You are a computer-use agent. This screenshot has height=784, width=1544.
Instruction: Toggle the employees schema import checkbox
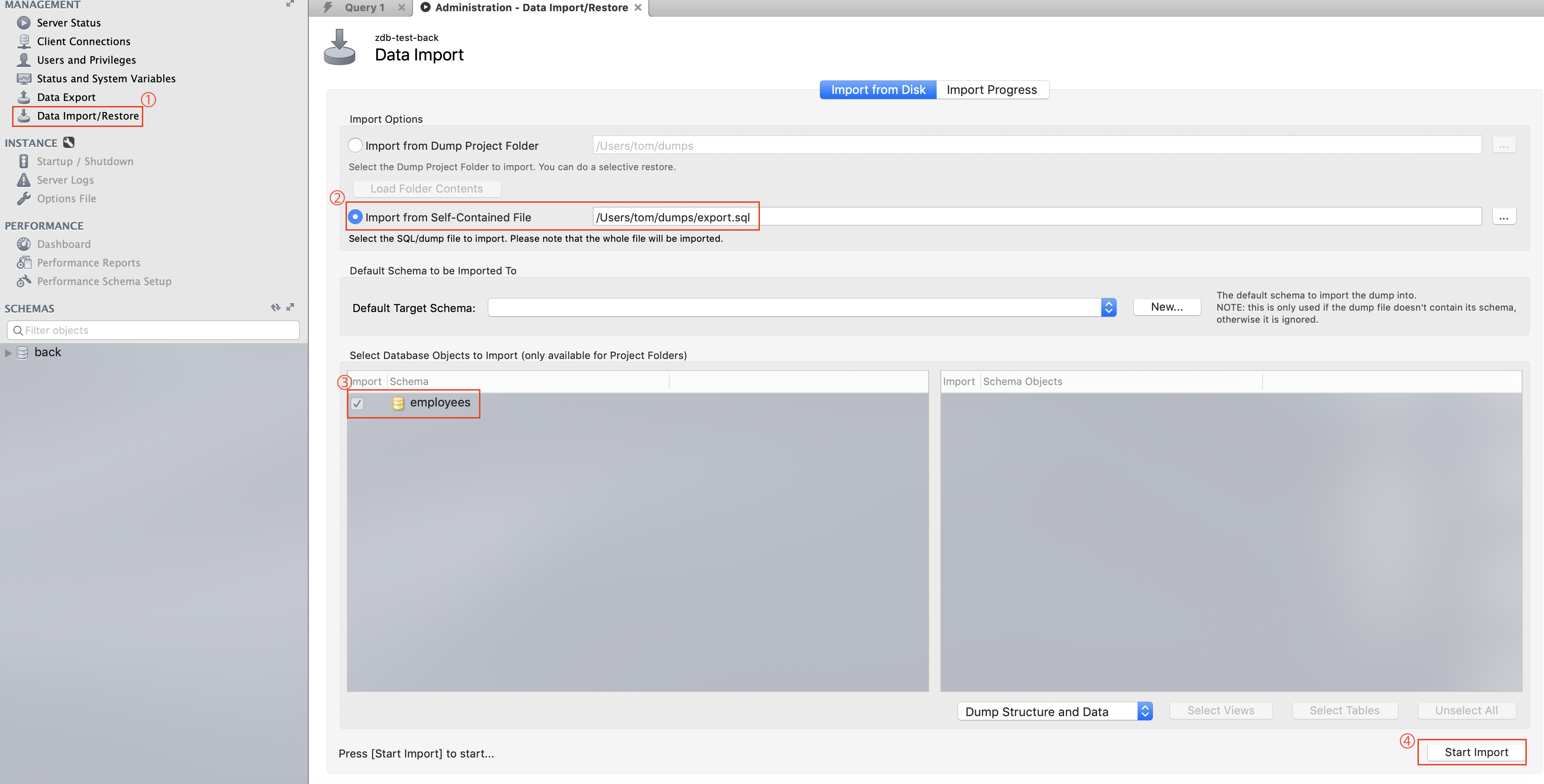pyautogui.click(x=357, y=403)
